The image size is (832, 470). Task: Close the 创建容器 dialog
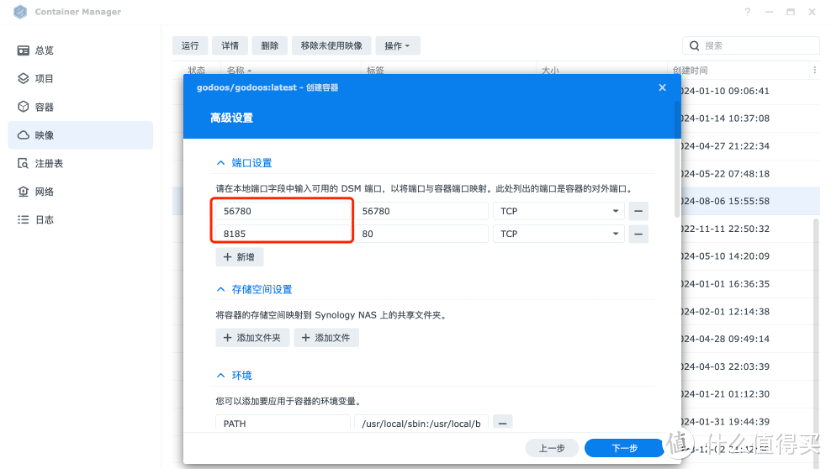point(662,88)
